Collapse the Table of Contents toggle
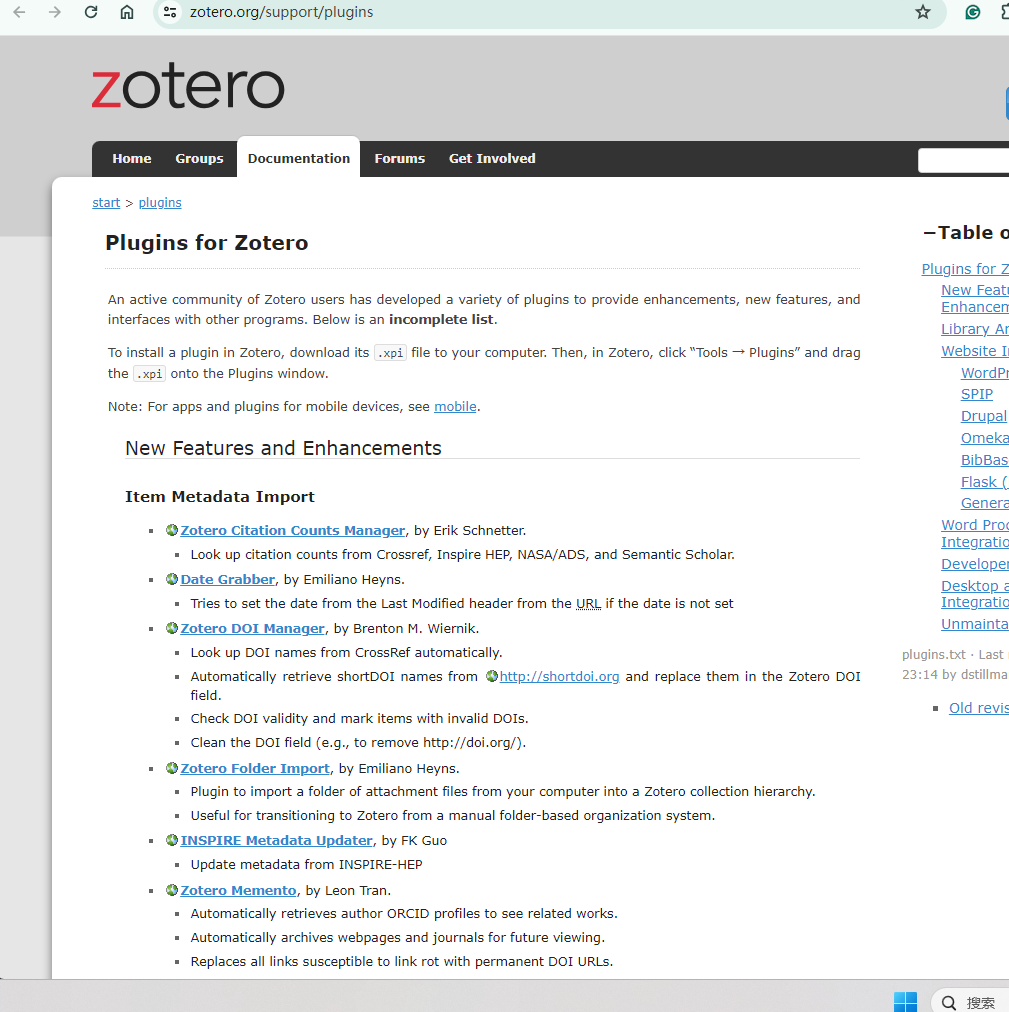1009x1012 pixels. pos(929,232)
